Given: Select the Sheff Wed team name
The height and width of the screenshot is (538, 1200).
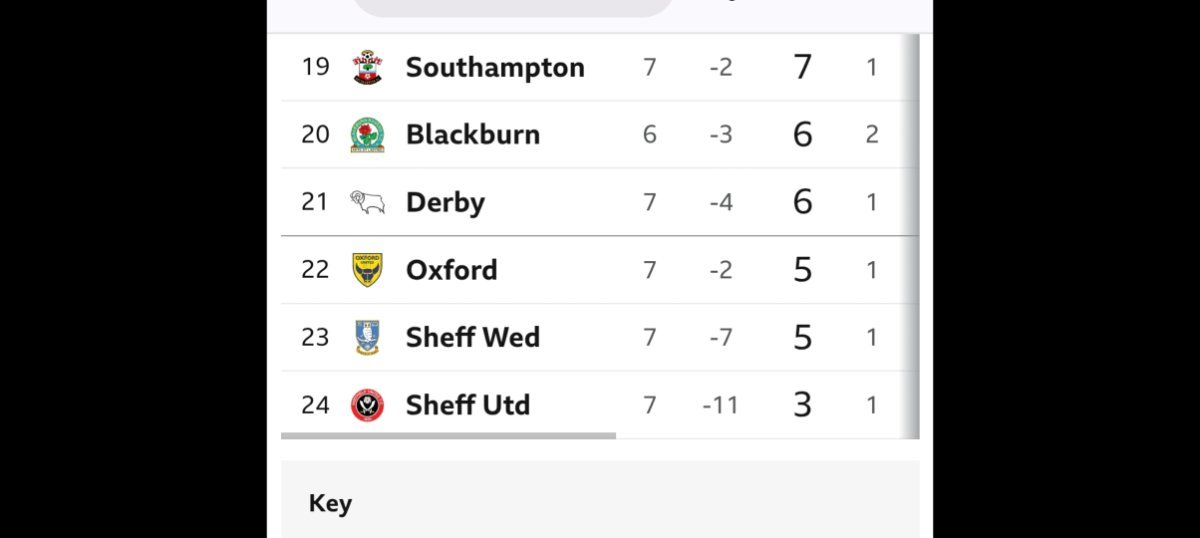Looking at the screenshot, I should tap(473, 337).
